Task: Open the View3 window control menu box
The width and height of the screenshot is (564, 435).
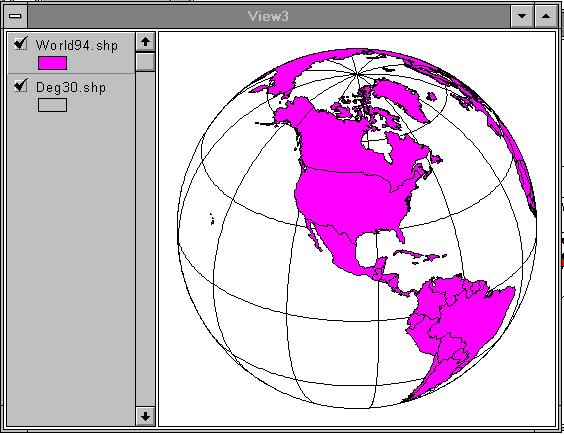Action: (15, 16)
